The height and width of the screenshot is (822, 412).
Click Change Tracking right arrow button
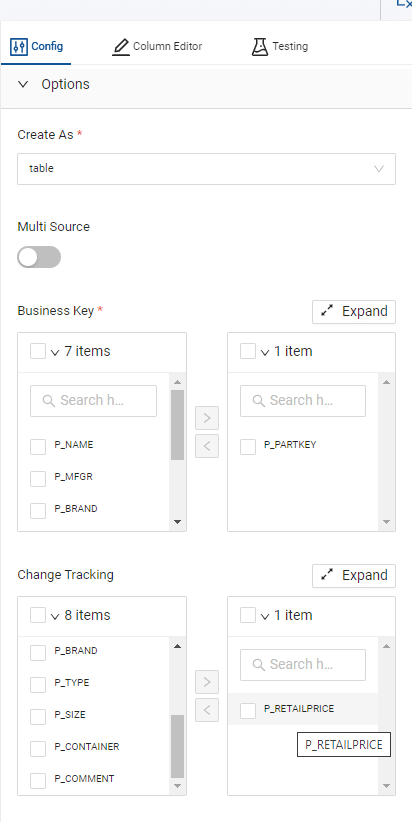(207, 682)
